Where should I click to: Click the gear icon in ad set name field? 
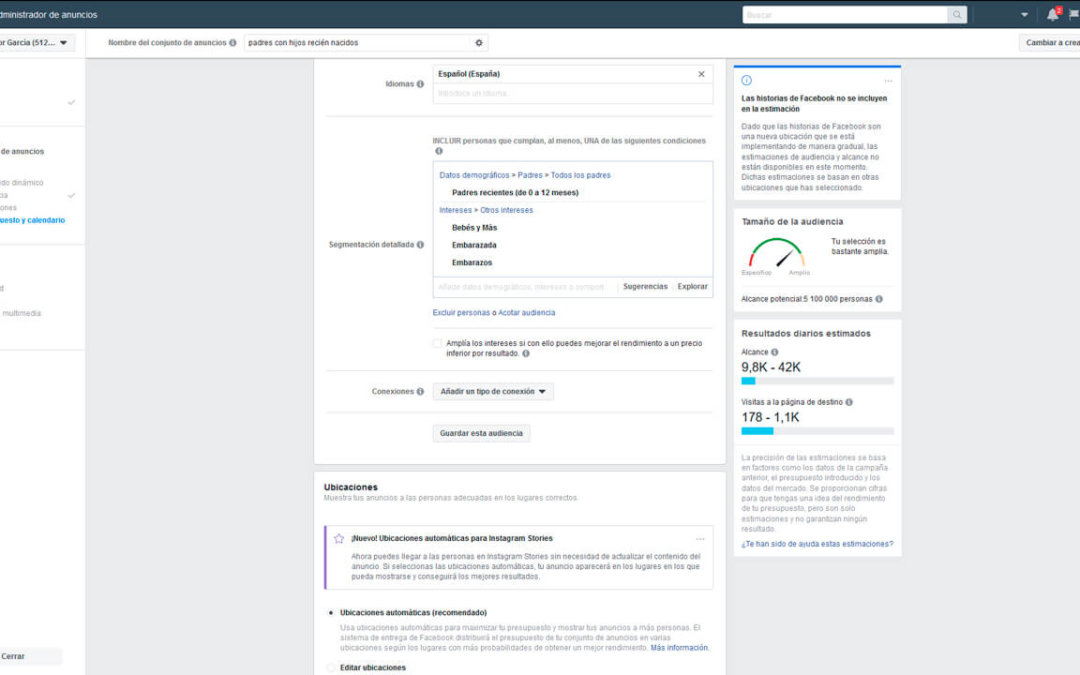pos(479,43)
